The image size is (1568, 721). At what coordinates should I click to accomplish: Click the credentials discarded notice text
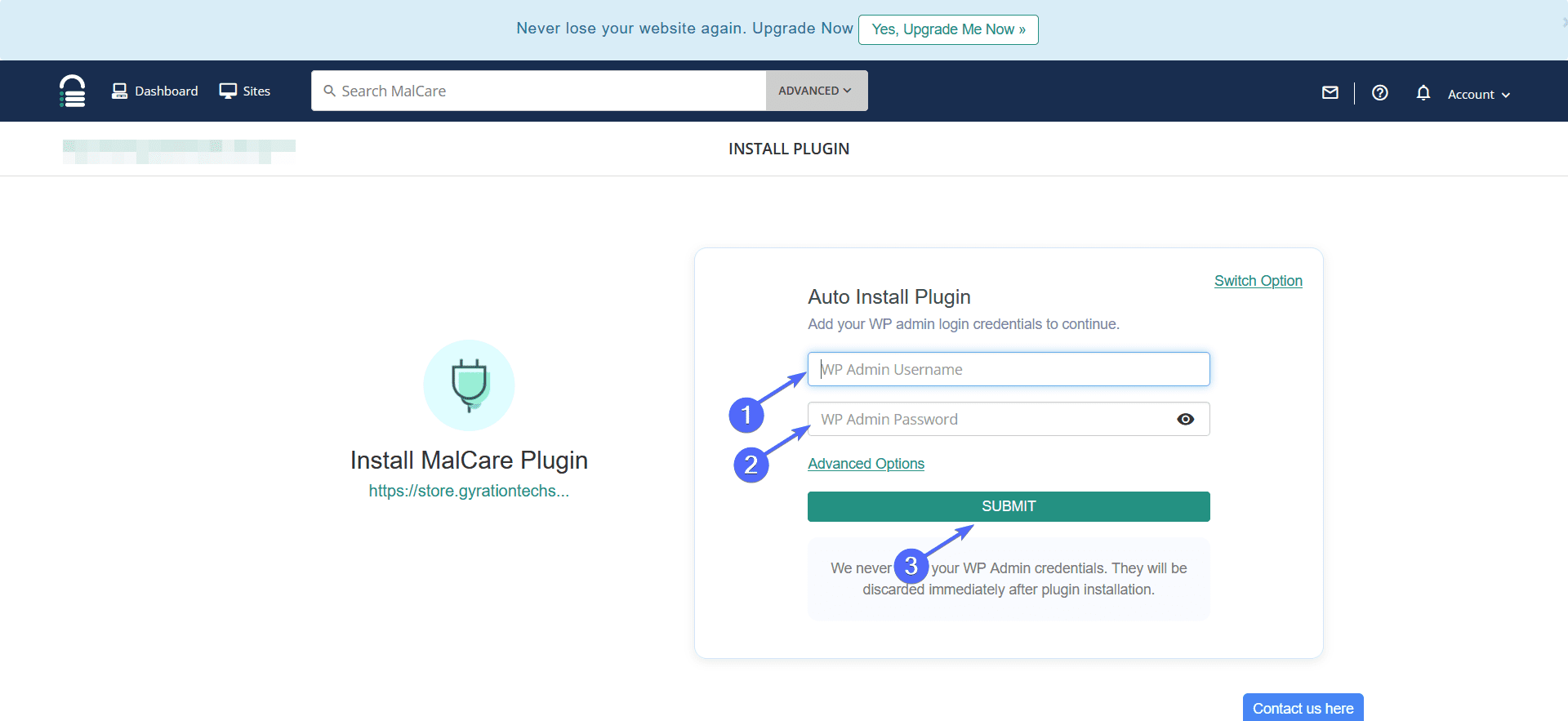1009,579
